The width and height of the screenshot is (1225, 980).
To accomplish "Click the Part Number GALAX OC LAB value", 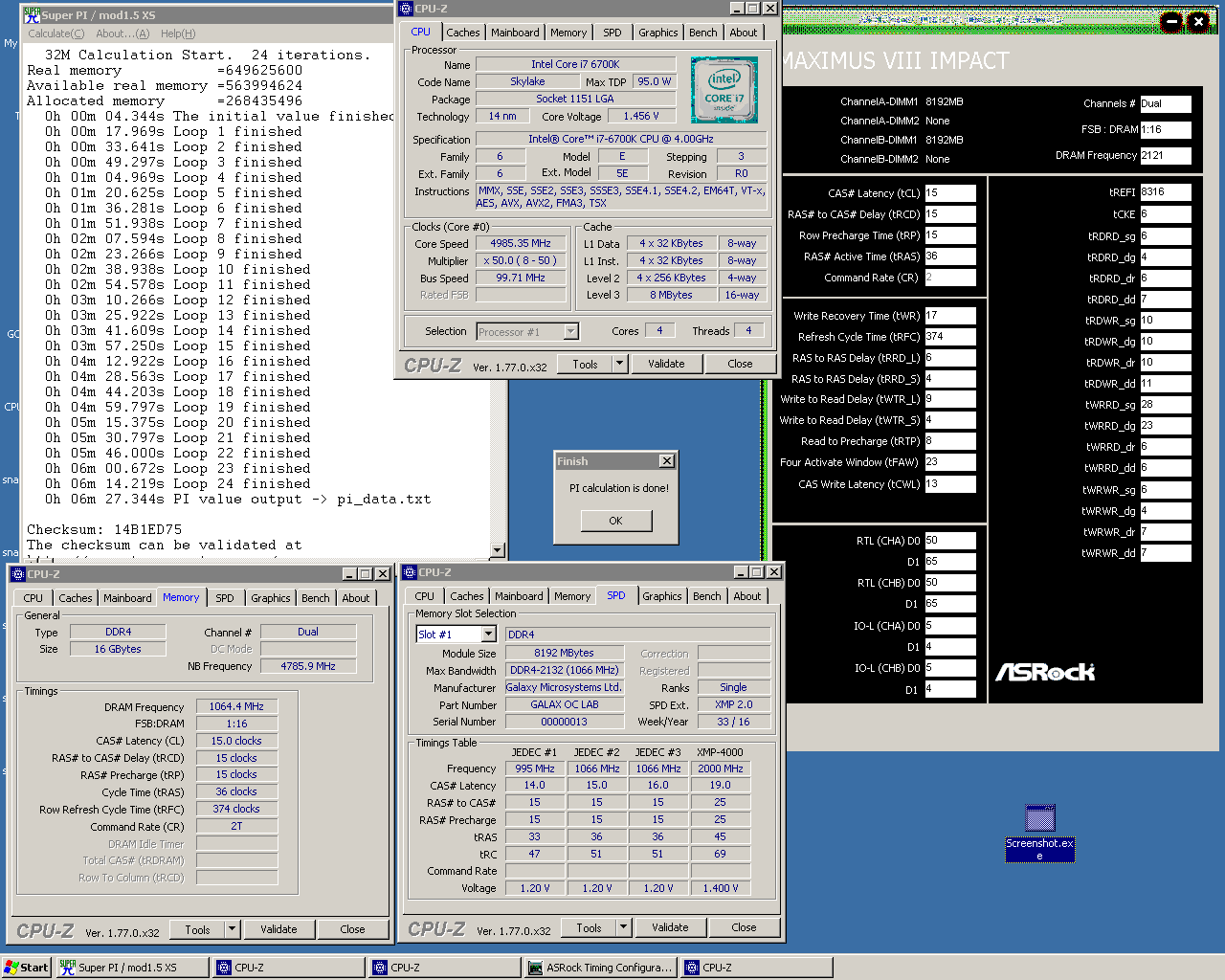I will [x=565, y=704].
